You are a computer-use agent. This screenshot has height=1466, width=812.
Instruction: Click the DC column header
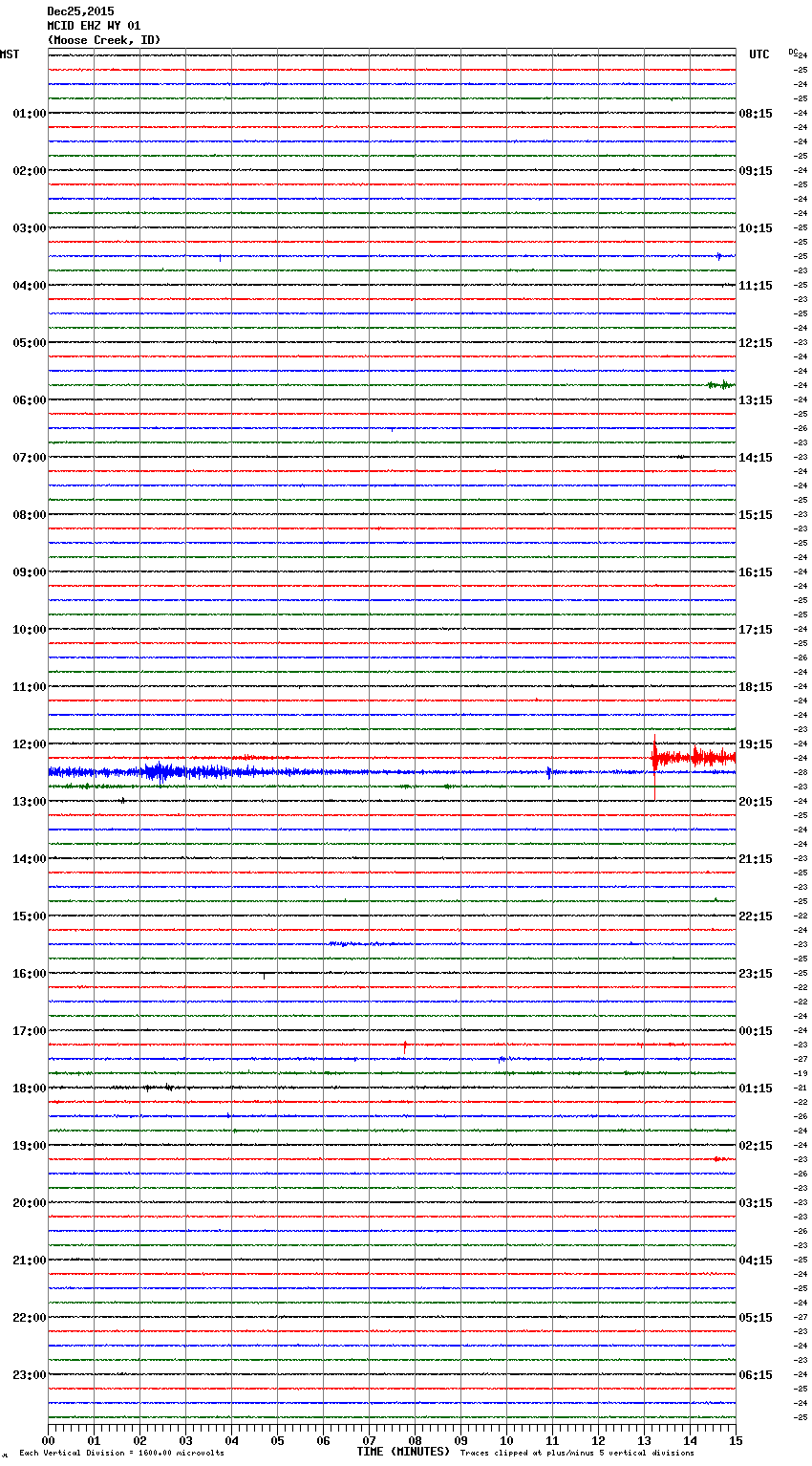(x=793, y=52)
